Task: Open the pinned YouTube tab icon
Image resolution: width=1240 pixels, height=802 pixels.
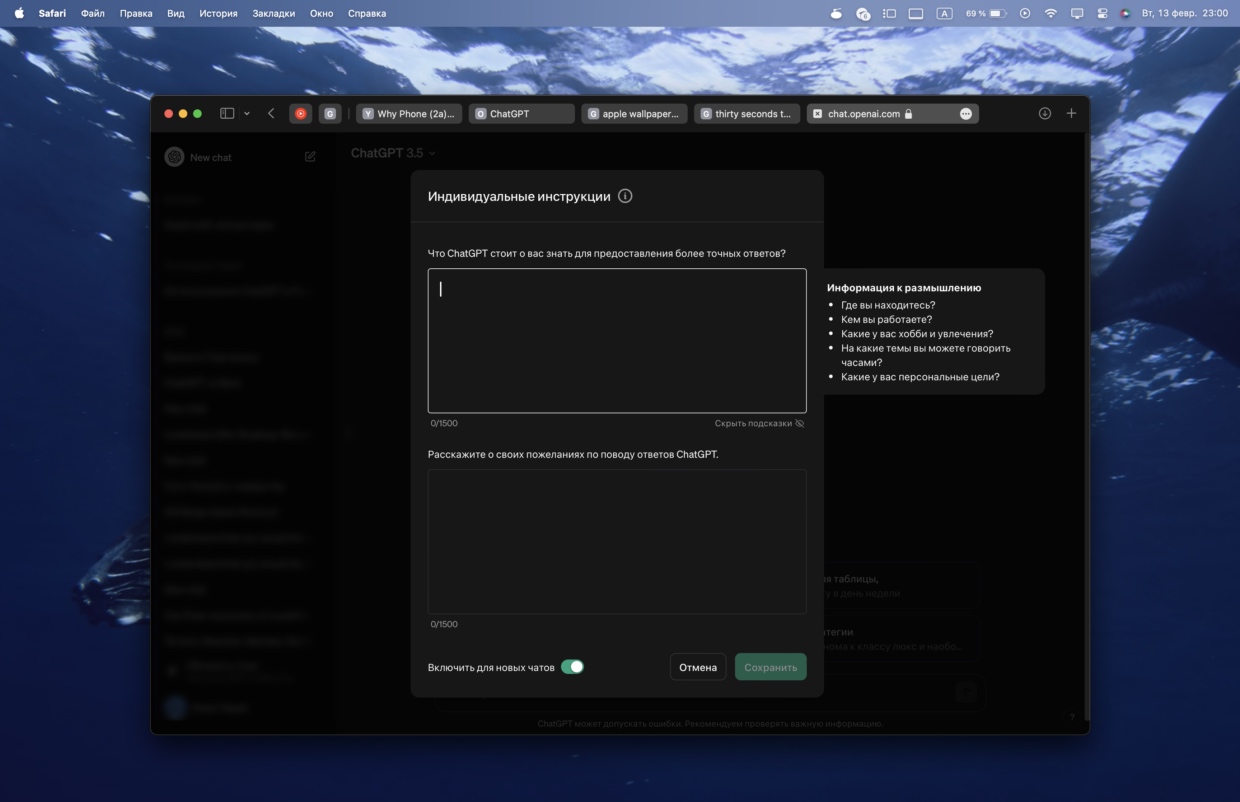Action: click(x=300, y=114)
